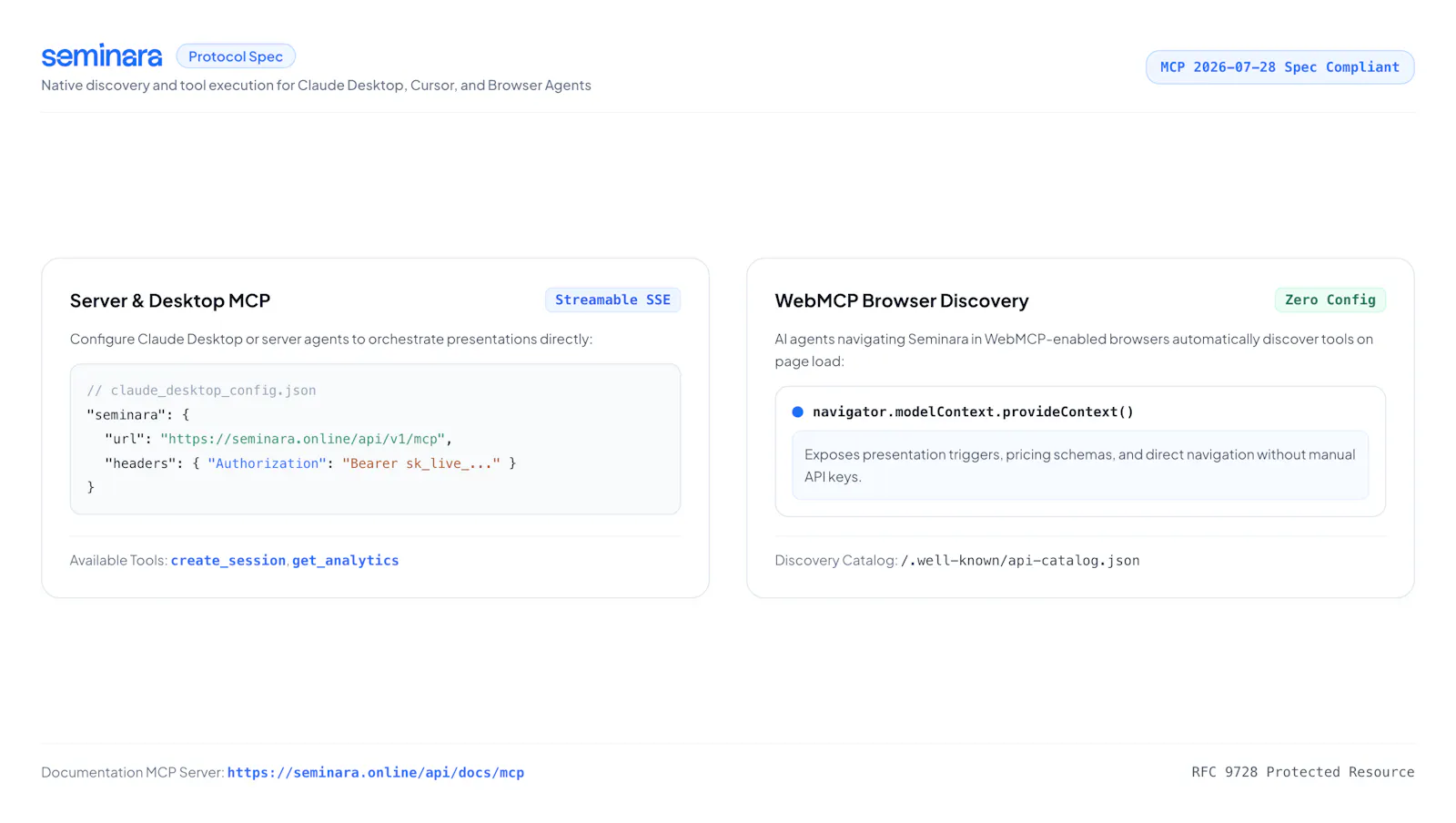This screenshot has width=1456, height=823.
Task: Click the "seminara": { code line
Action: click(138, 414)
